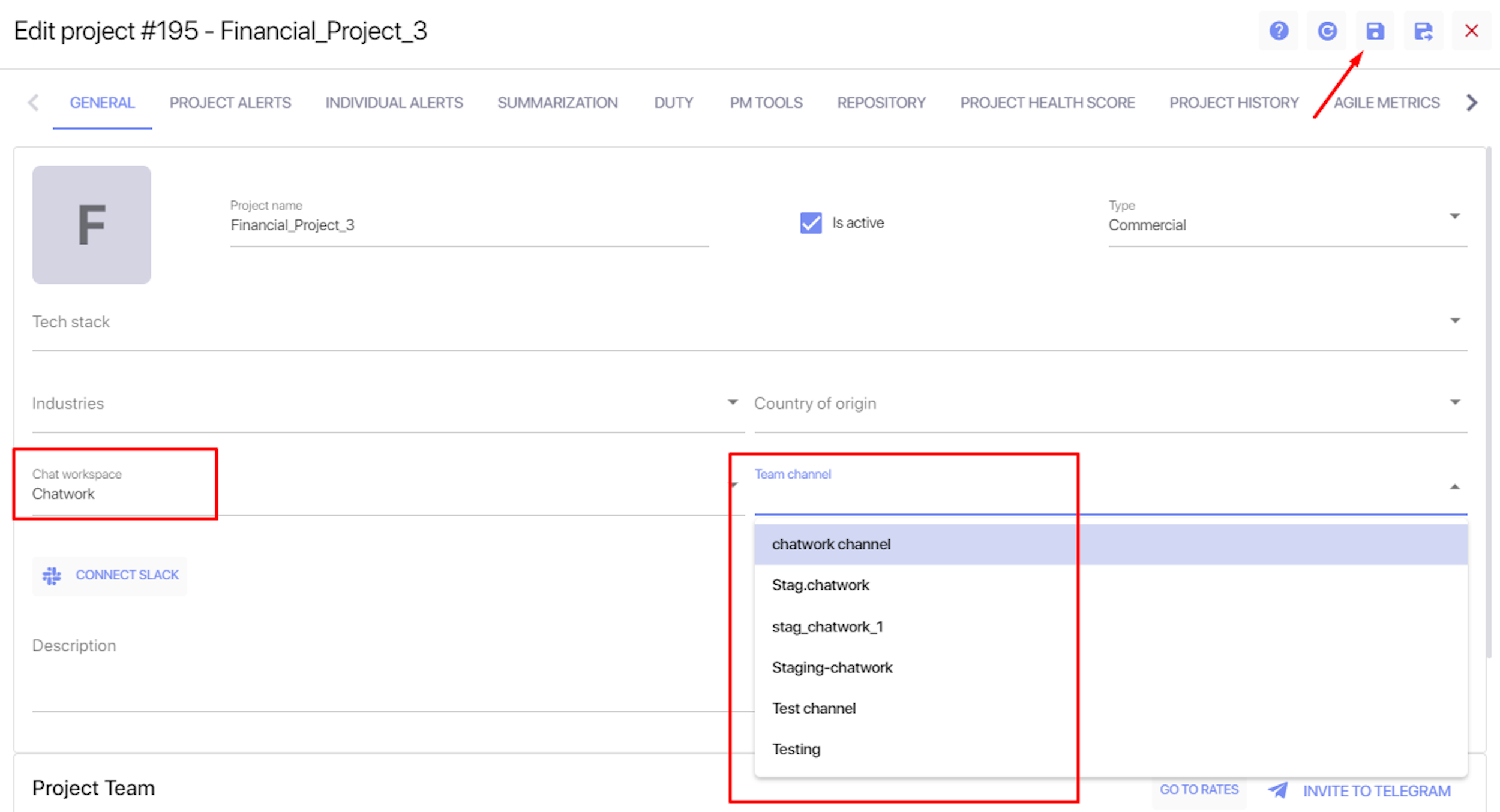1500x812 pixels.
Task: Click the Telegram paper plane icon
Action: 1278,790
